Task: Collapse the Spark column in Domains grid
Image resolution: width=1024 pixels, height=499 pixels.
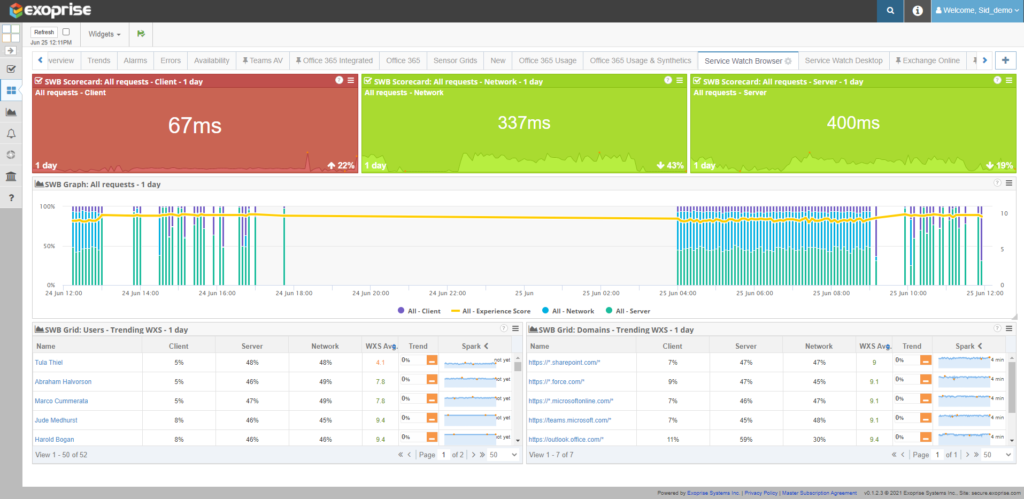Action: [x=980, y=346]
